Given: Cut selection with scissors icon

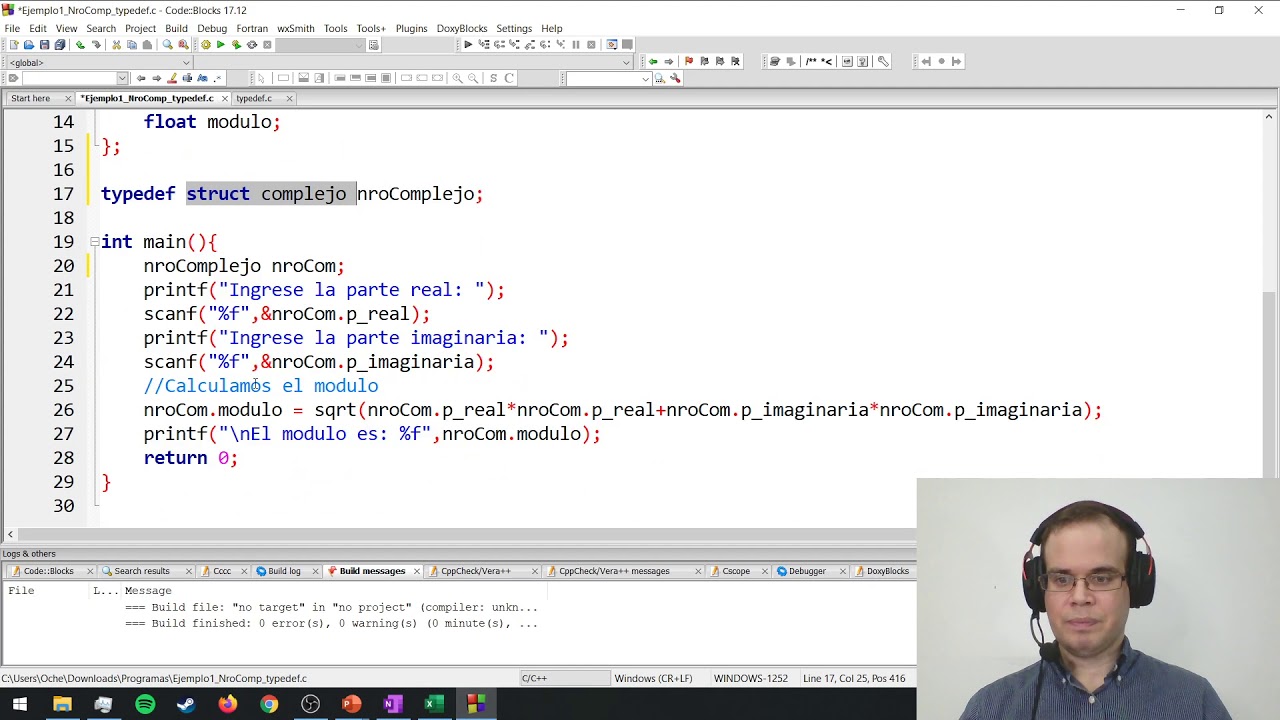Looking at the screenshot, I should tap(116, 44).
